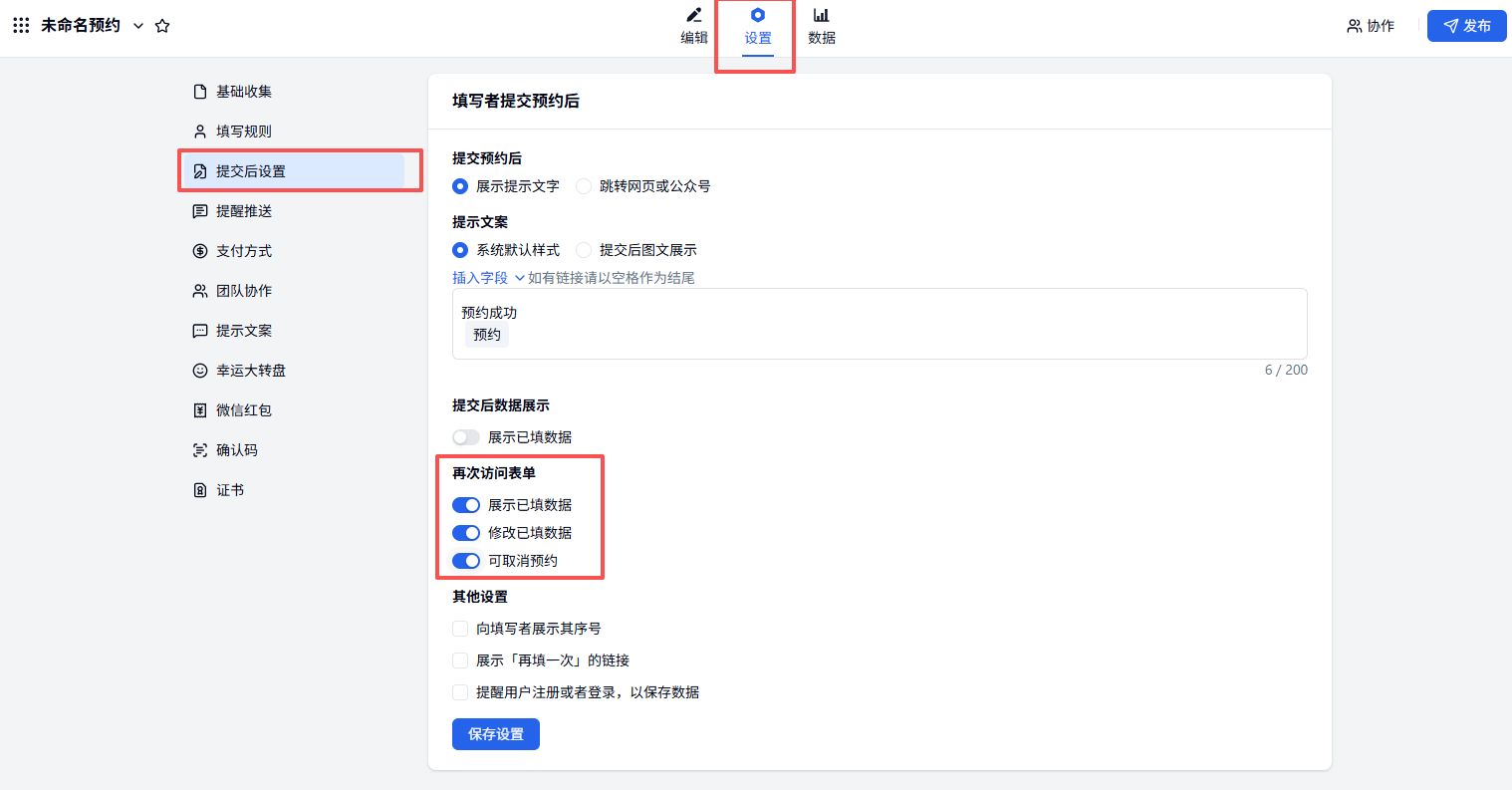This screenshot has height=790, width=1512.
Task: Click the 证书 certificate icon
Action: [200, 490]
